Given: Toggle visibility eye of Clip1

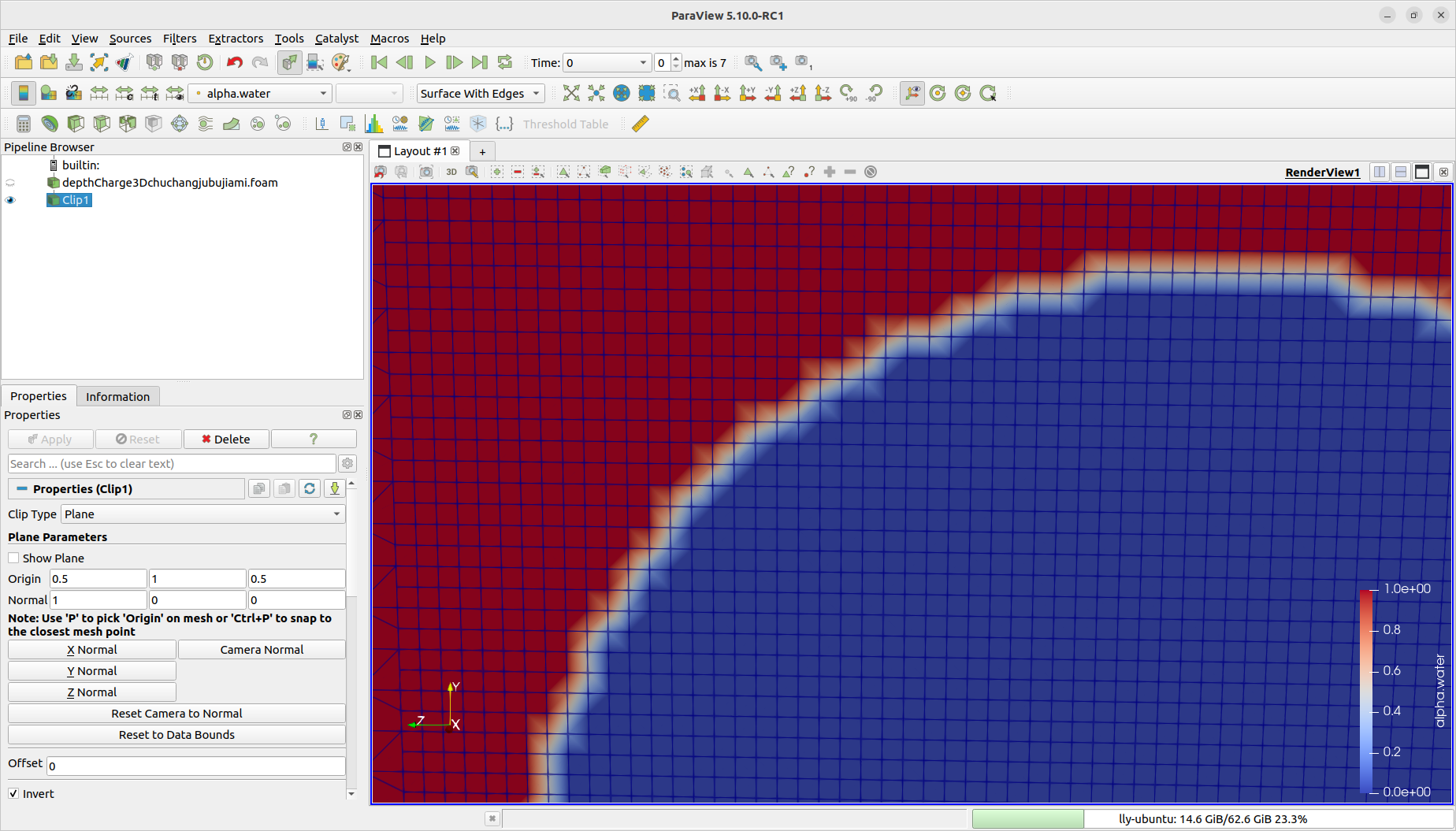Looking at the screenshot, I should click(10, 200).
